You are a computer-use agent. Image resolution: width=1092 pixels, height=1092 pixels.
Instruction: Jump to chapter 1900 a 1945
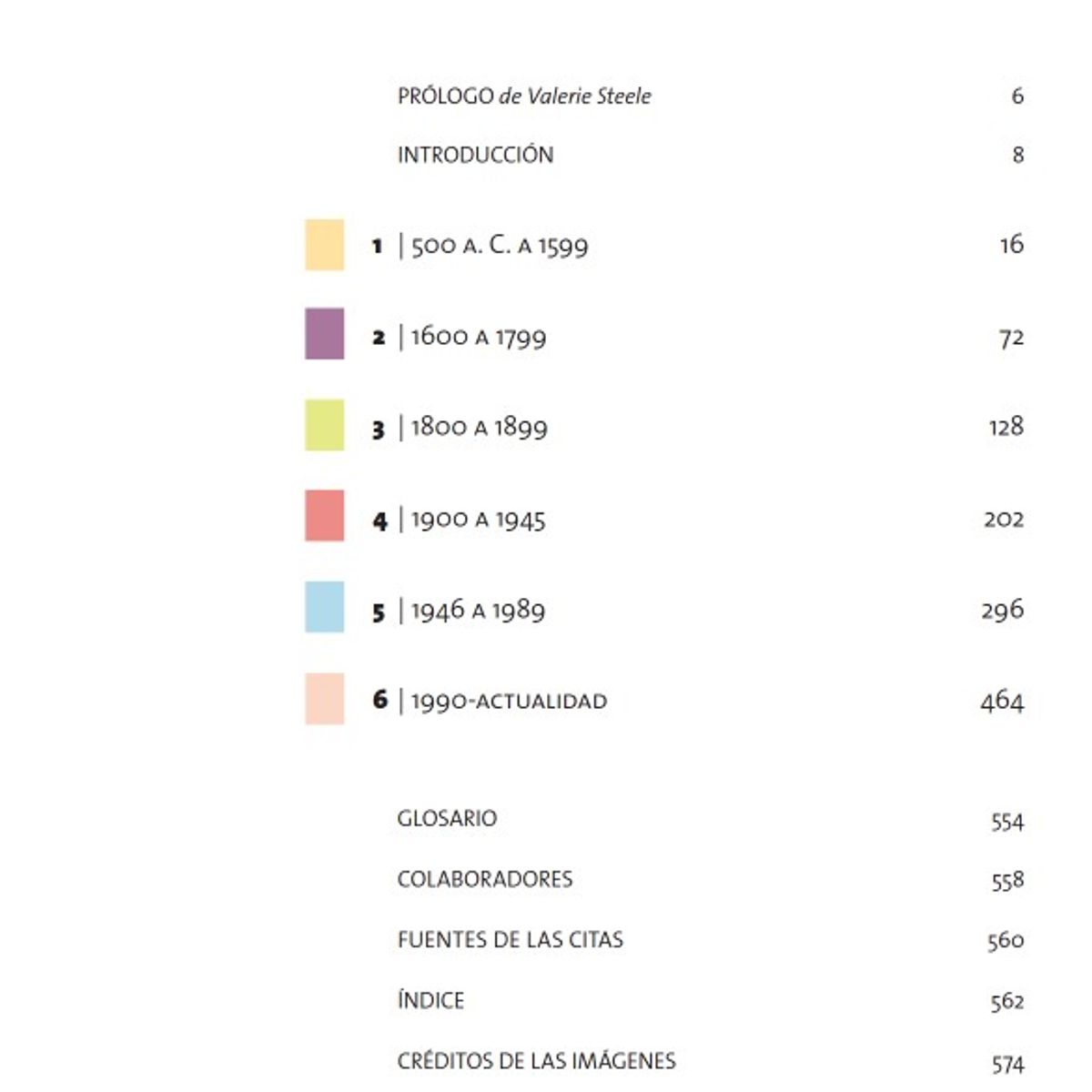479,519
